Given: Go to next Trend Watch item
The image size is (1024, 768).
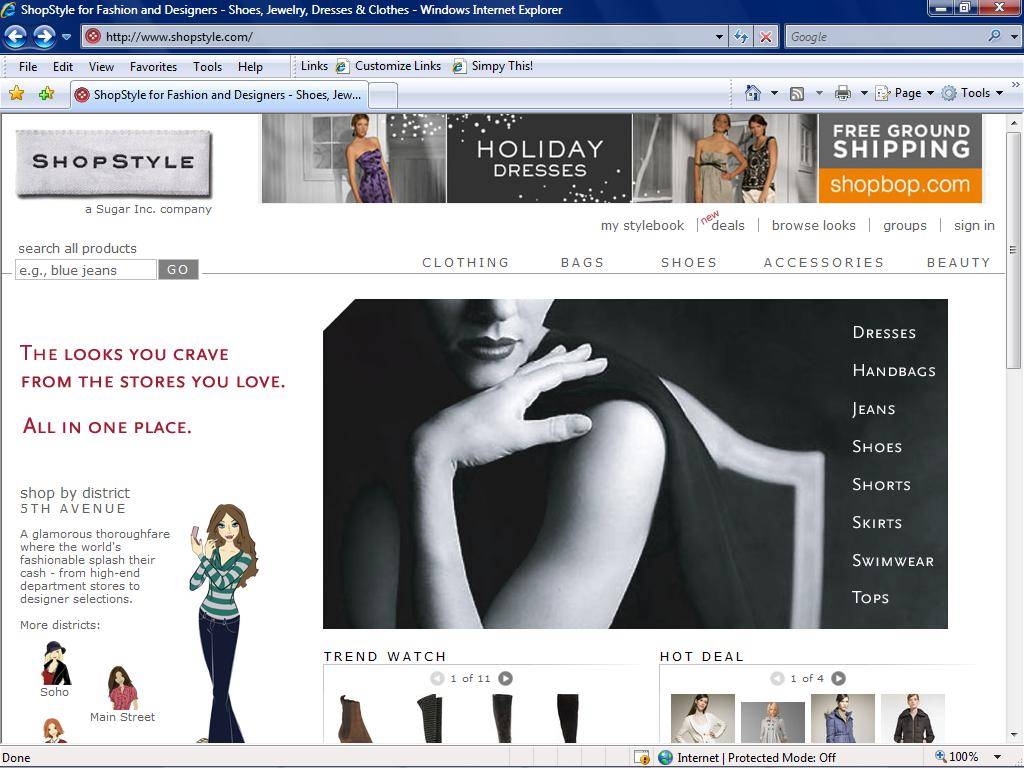Looking at the screenshot, I should (x=505, y=678).
